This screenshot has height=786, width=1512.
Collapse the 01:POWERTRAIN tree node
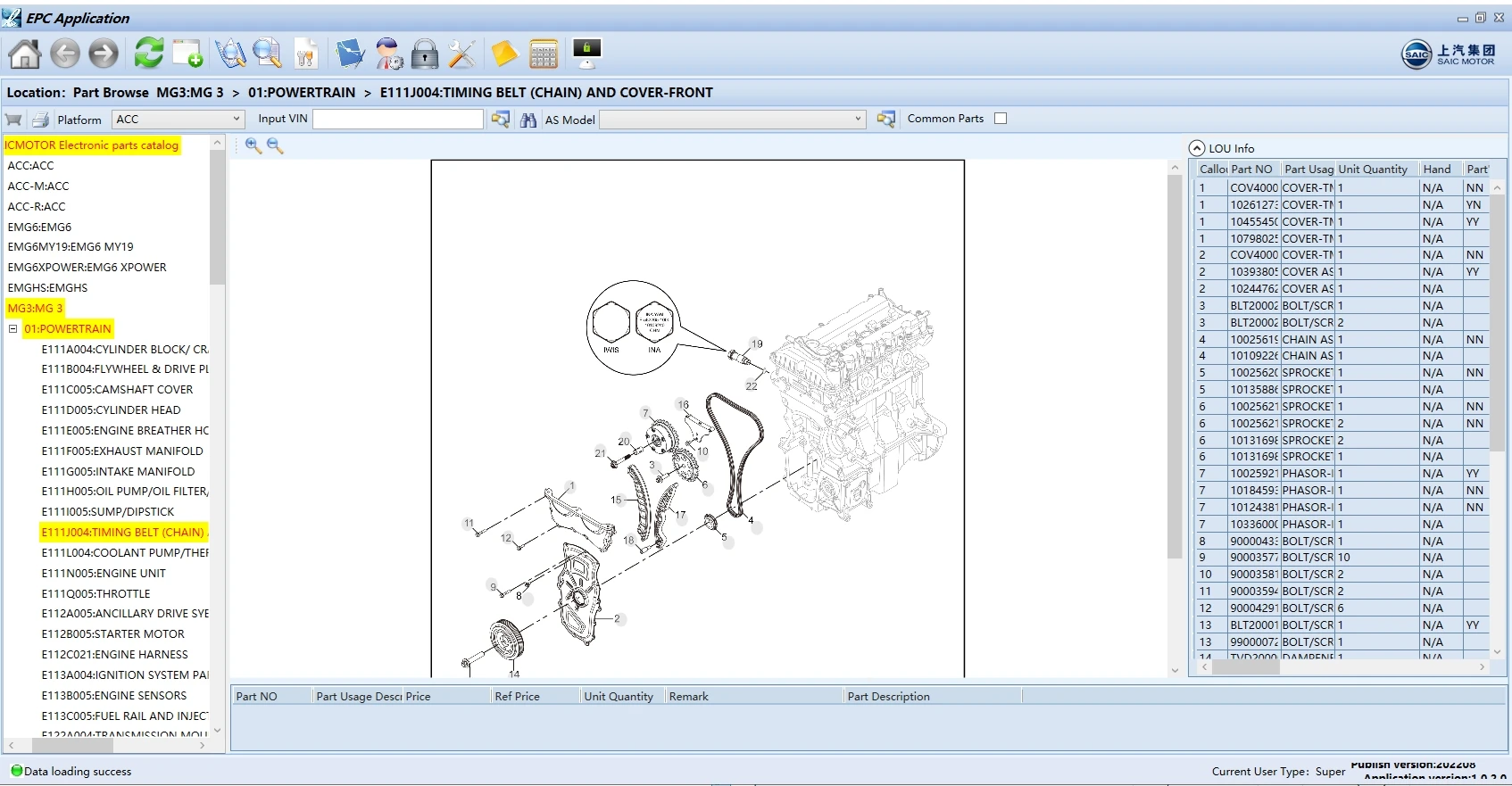[13, 329]
